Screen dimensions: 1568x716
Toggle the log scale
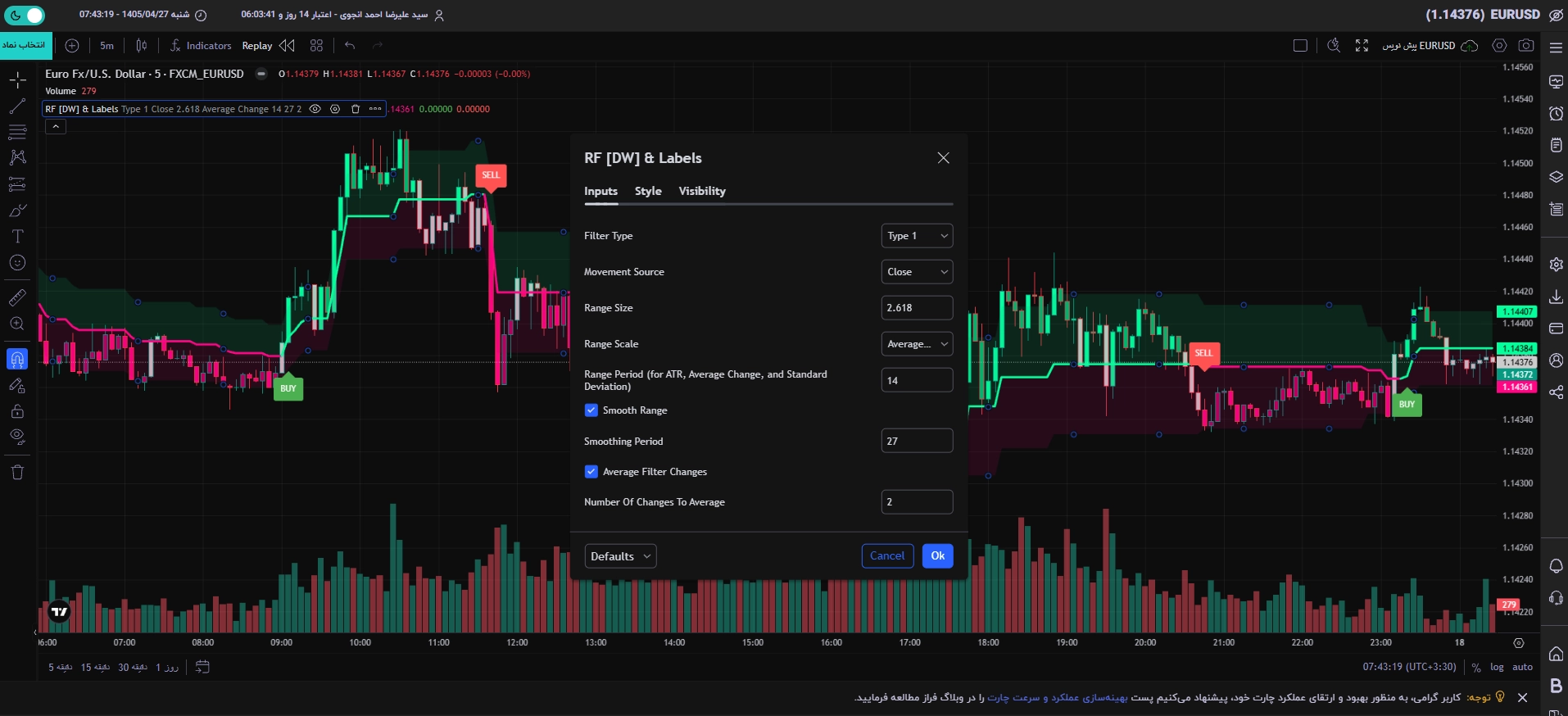1497,667
